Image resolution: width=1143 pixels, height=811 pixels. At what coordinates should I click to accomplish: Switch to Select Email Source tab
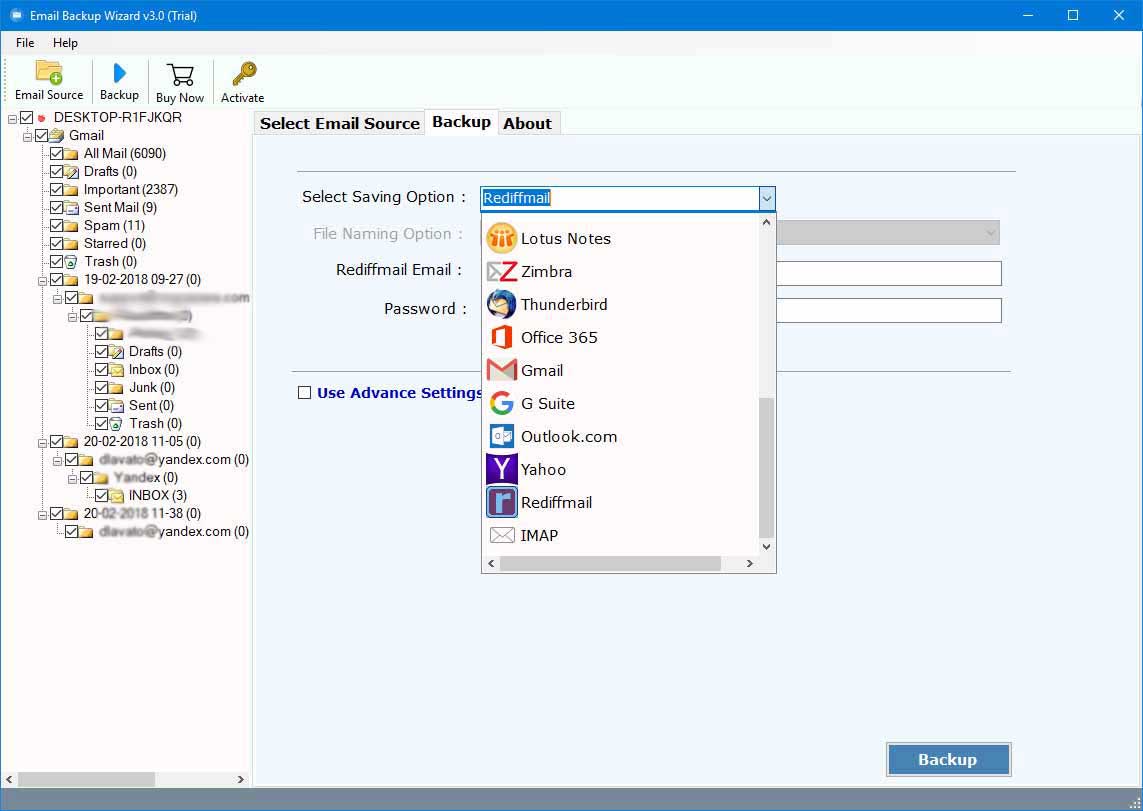click(340, 123)
